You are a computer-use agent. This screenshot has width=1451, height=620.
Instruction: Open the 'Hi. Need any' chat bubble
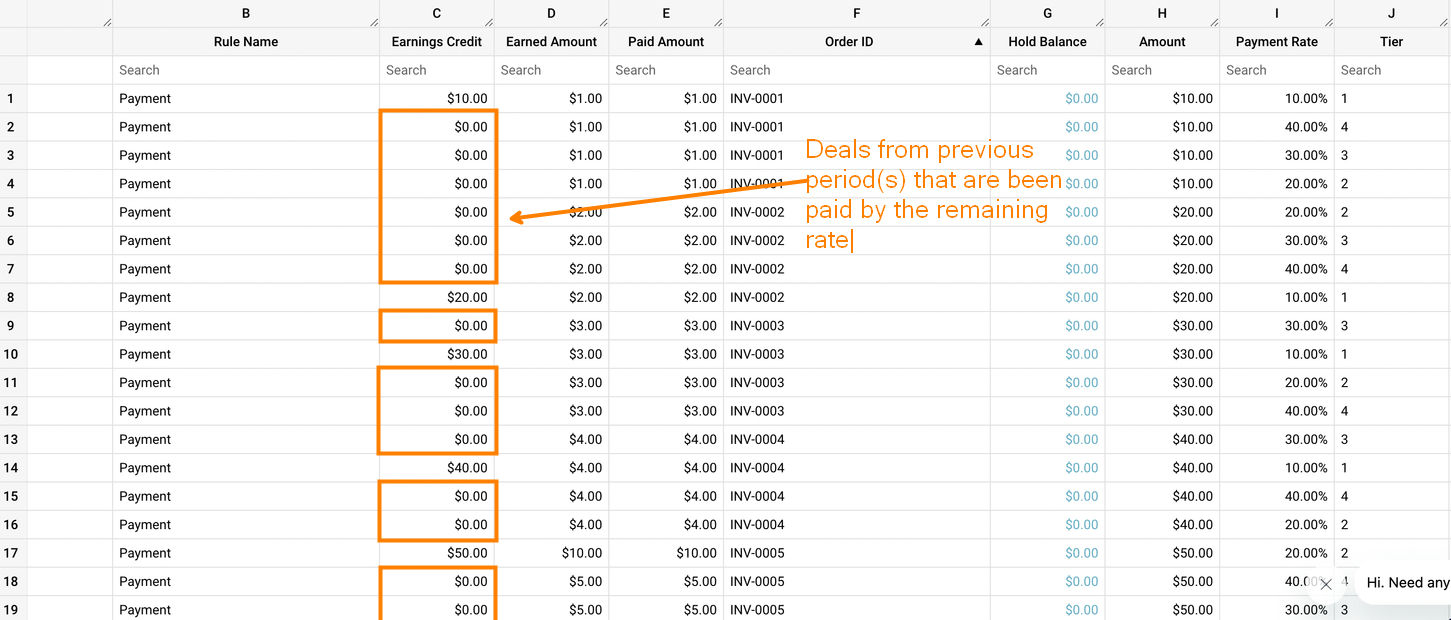pos(1406,582)
